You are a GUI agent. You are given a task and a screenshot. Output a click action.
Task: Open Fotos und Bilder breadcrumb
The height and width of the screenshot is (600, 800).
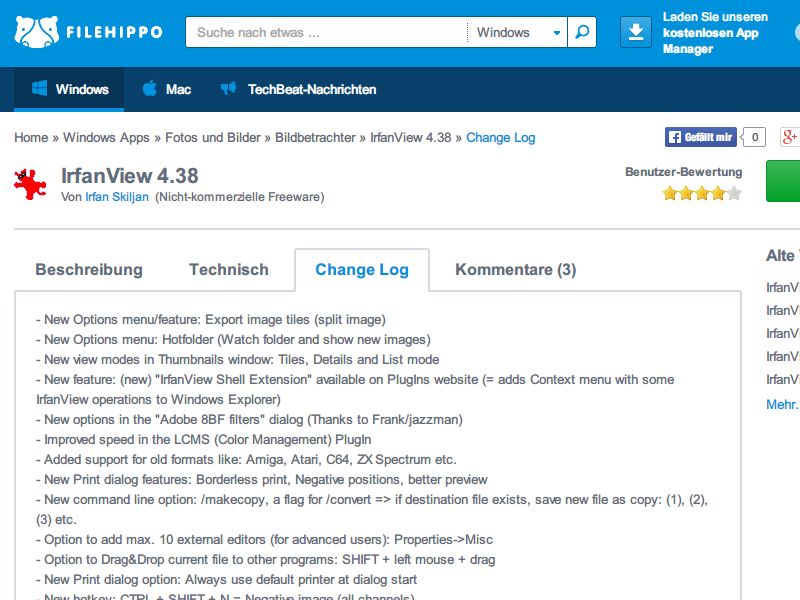[213, 138]
